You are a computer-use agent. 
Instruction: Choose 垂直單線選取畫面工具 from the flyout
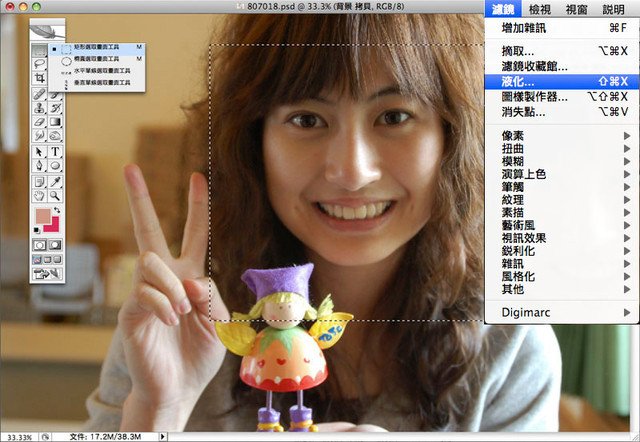click(x=97, y=82)
